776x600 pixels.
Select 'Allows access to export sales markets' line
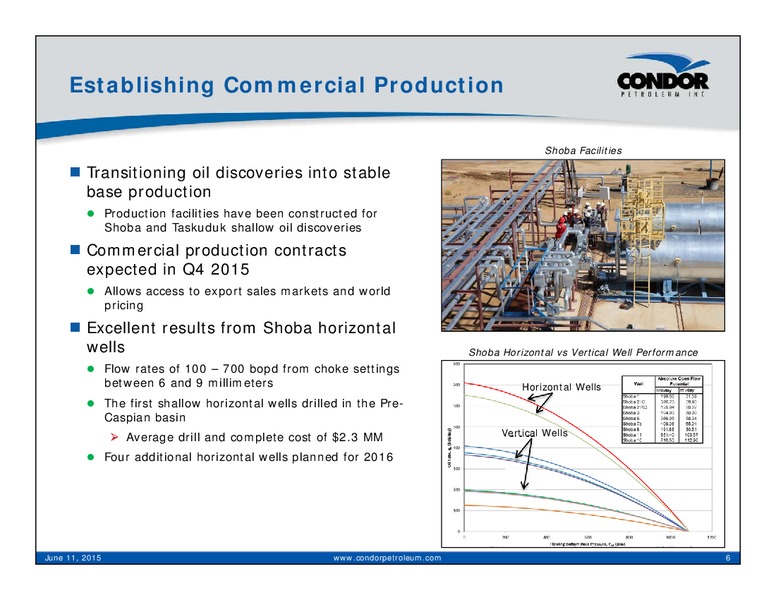pyautogui.click(x=247, y=291)
